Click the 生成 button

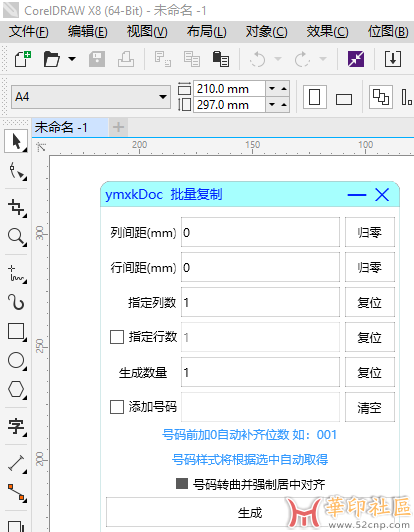pyautogui.click(x=250, y=512)
